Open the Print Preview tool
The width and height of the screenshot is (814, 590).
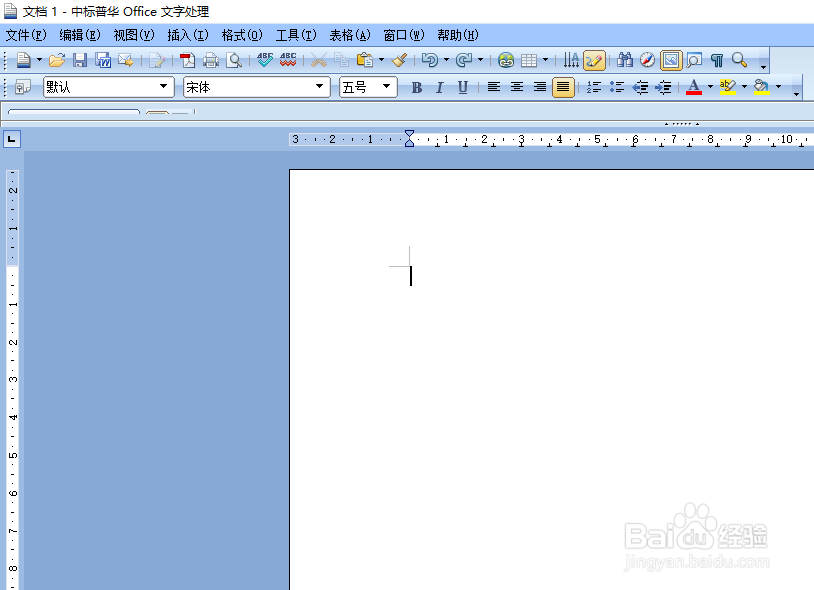(235, 60)
